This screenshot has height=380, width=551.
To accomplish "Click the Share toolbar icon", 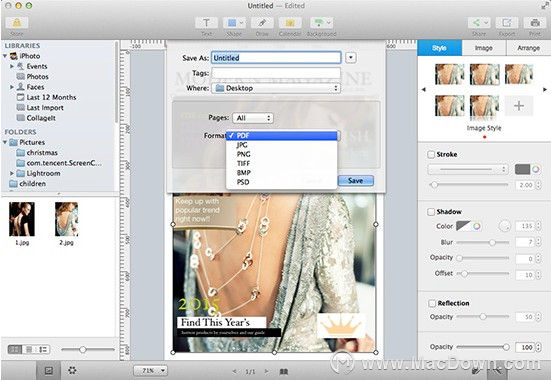I will (x=479, y=23).
